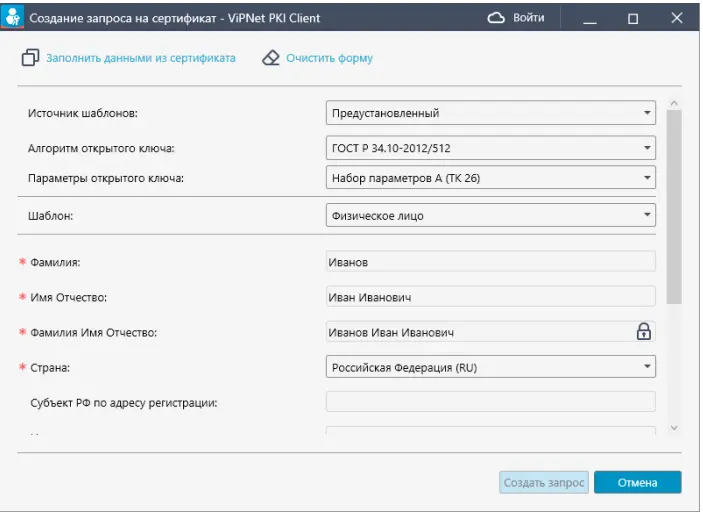The height and width of the screenshot is (516, 703).
Task: Click the Страна label text
Action: [50, 368]
